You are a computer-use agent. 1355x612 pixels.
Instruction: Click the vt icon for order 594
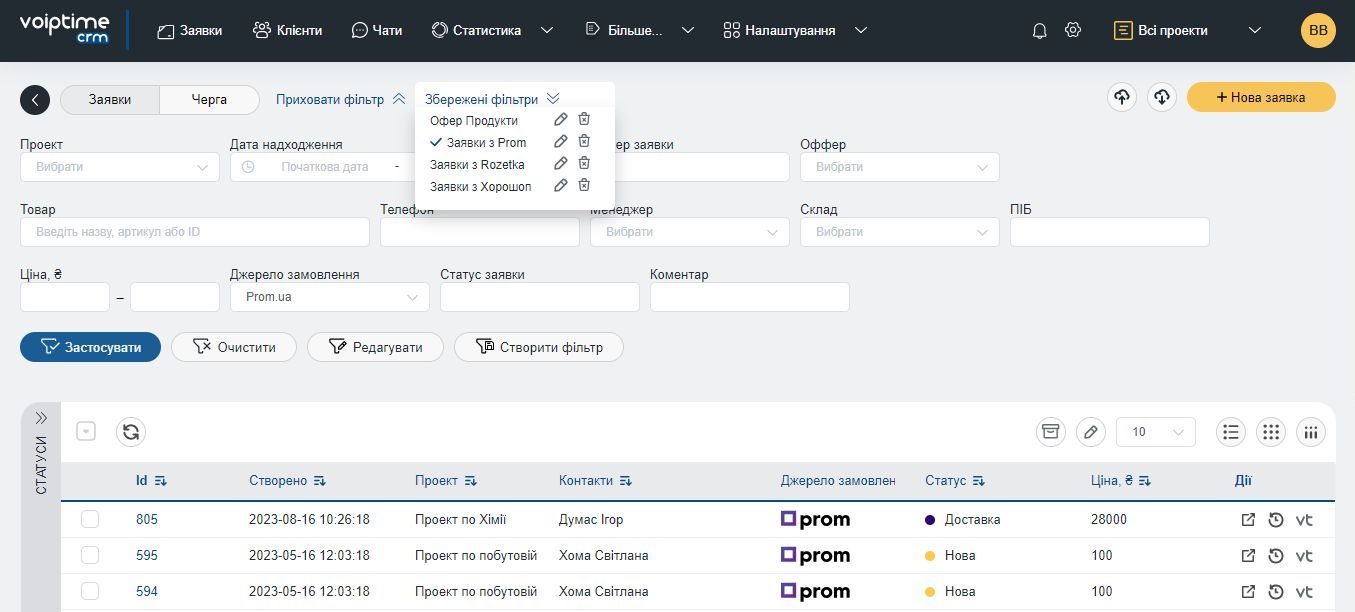pos(1304,592)
